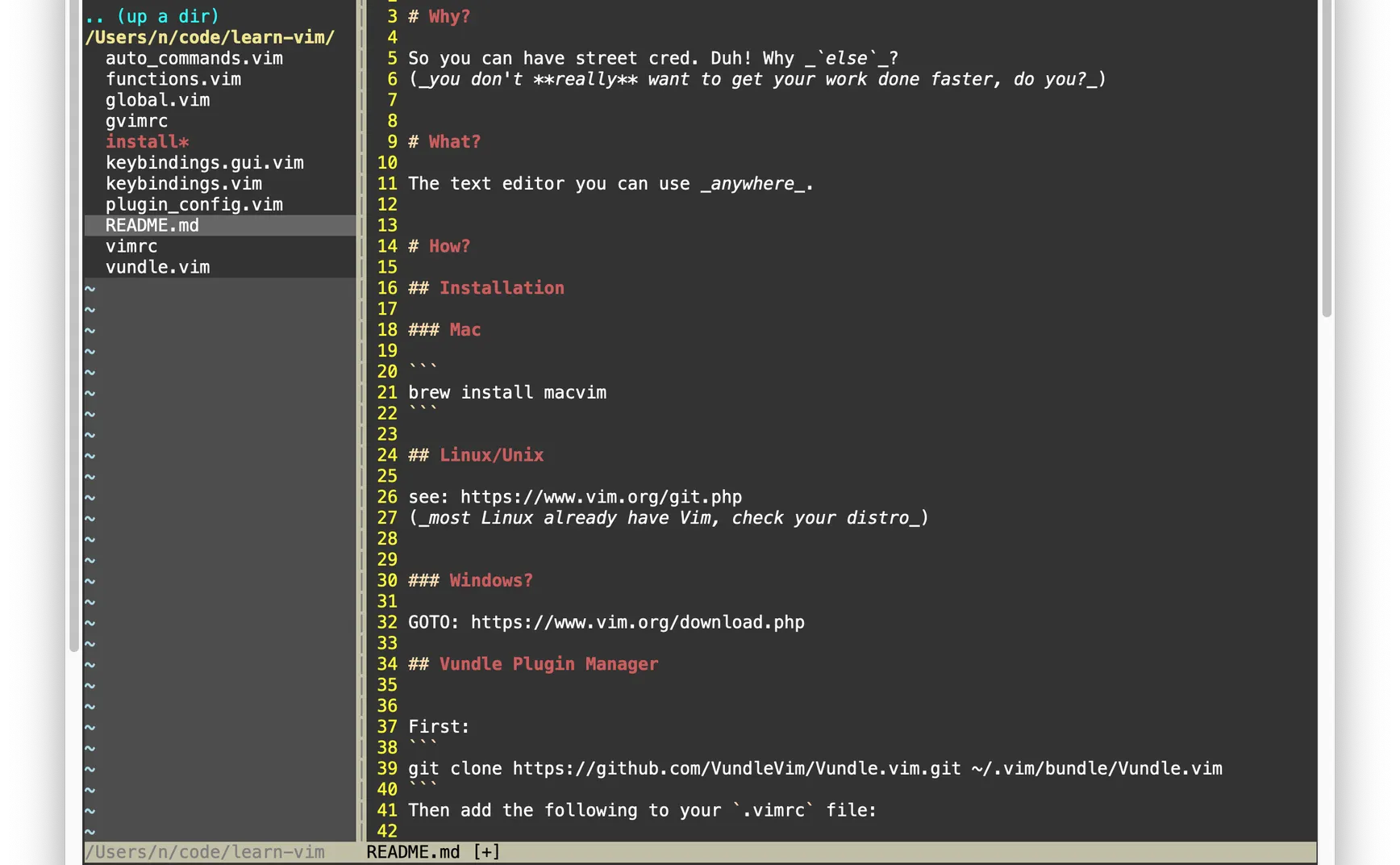
Task: Click the 'brew install macvim' line
Action: [x=507, y=393]
